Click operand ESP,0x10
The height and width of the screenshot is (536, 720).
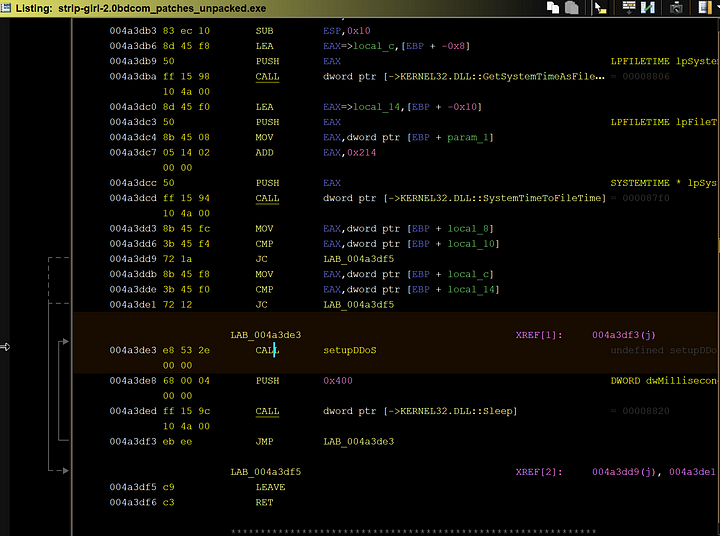coord(347,31)
